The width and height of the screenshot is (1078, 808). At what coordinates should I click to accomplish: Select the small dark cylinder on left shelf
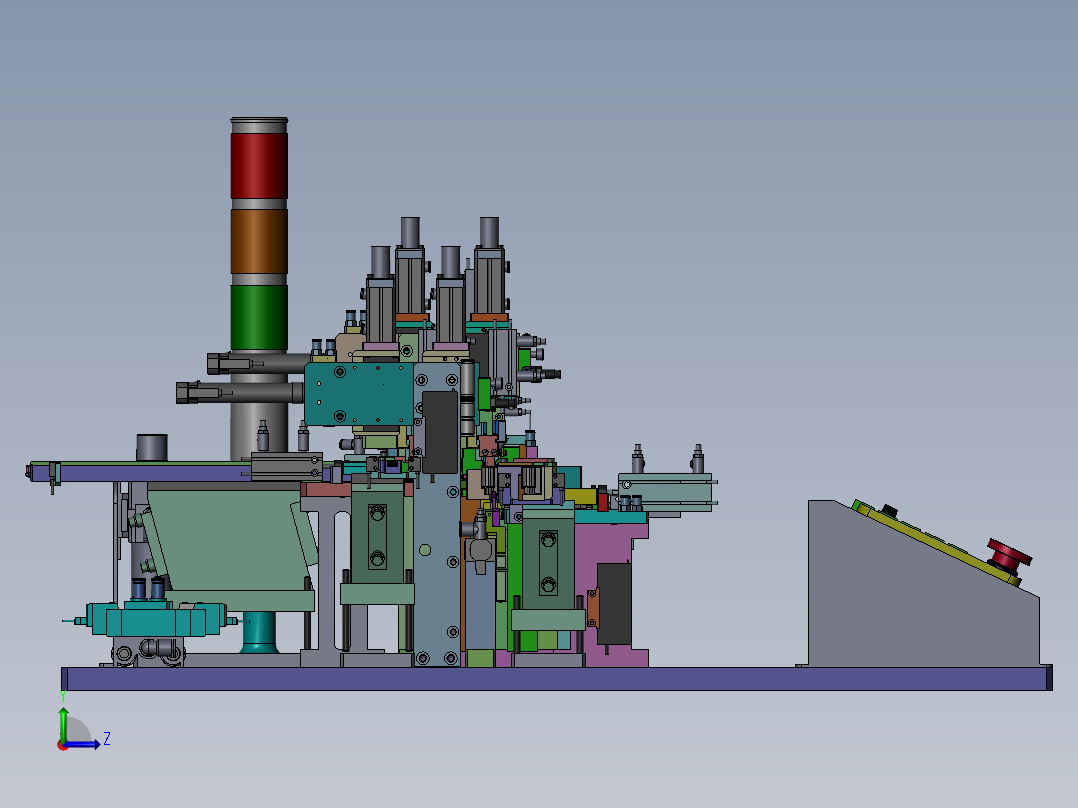point(152,448)
